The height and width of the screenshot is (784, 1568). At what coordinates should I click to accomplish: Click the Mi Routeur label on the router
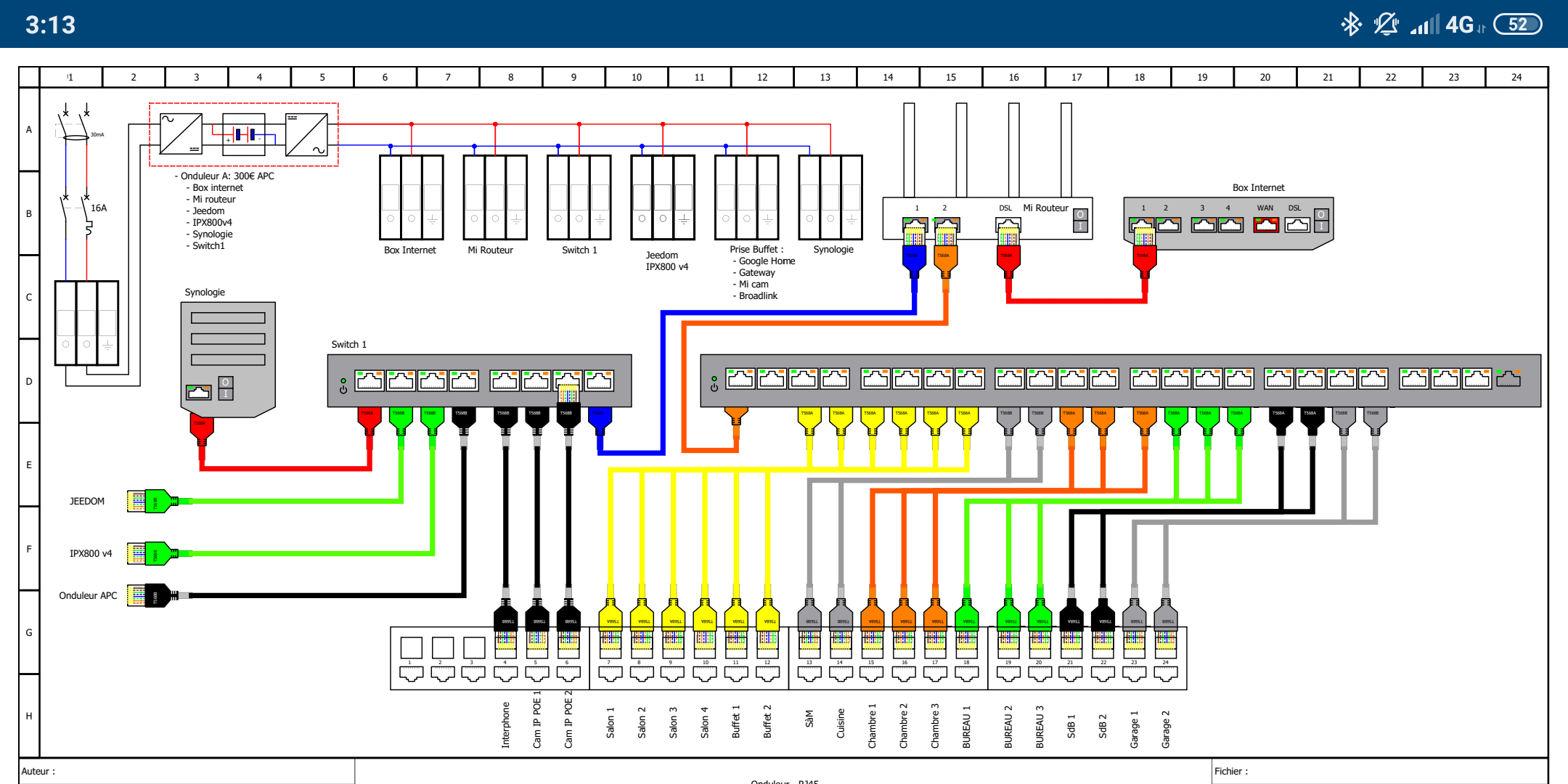pos(1046,208)
